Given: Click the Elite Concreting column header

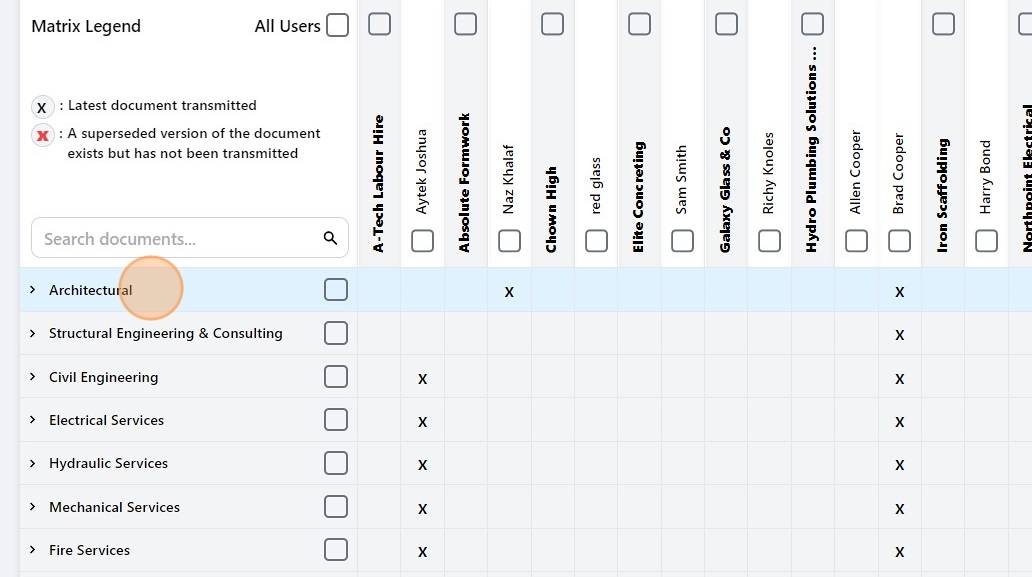Looking at the screenshot, I should coord(639,196).
